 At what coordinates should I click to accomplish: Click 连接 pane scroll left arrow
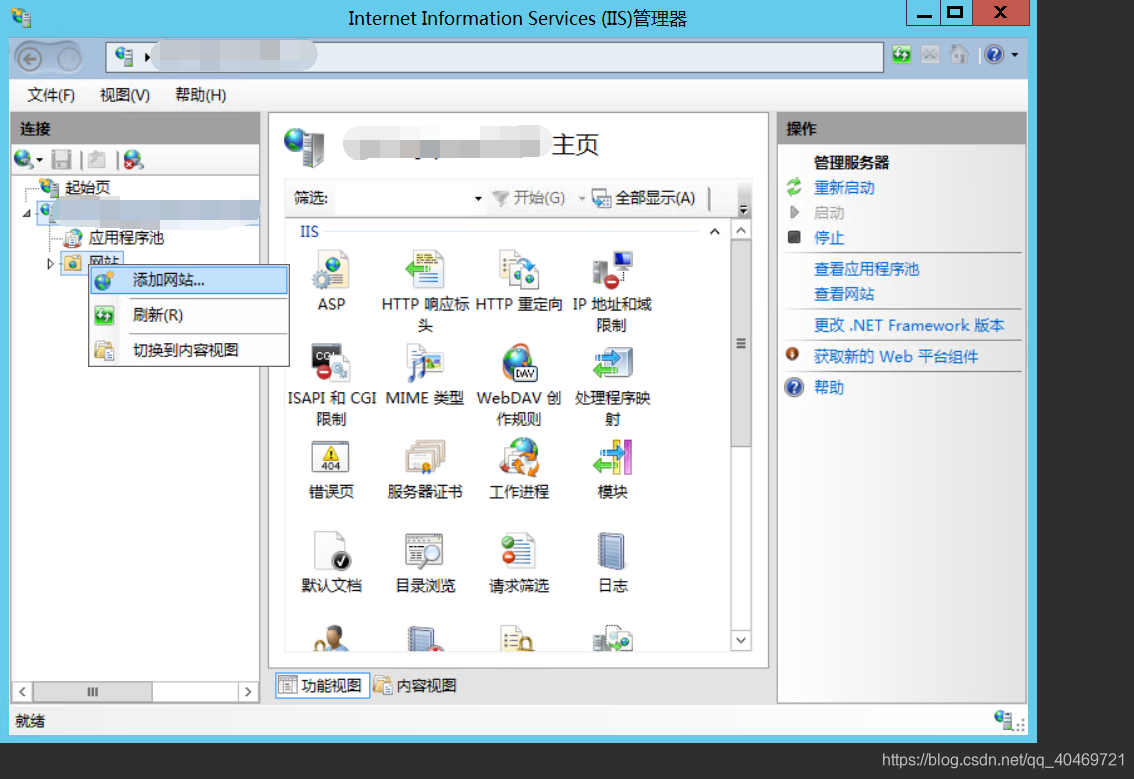click(x=22, y=691)
